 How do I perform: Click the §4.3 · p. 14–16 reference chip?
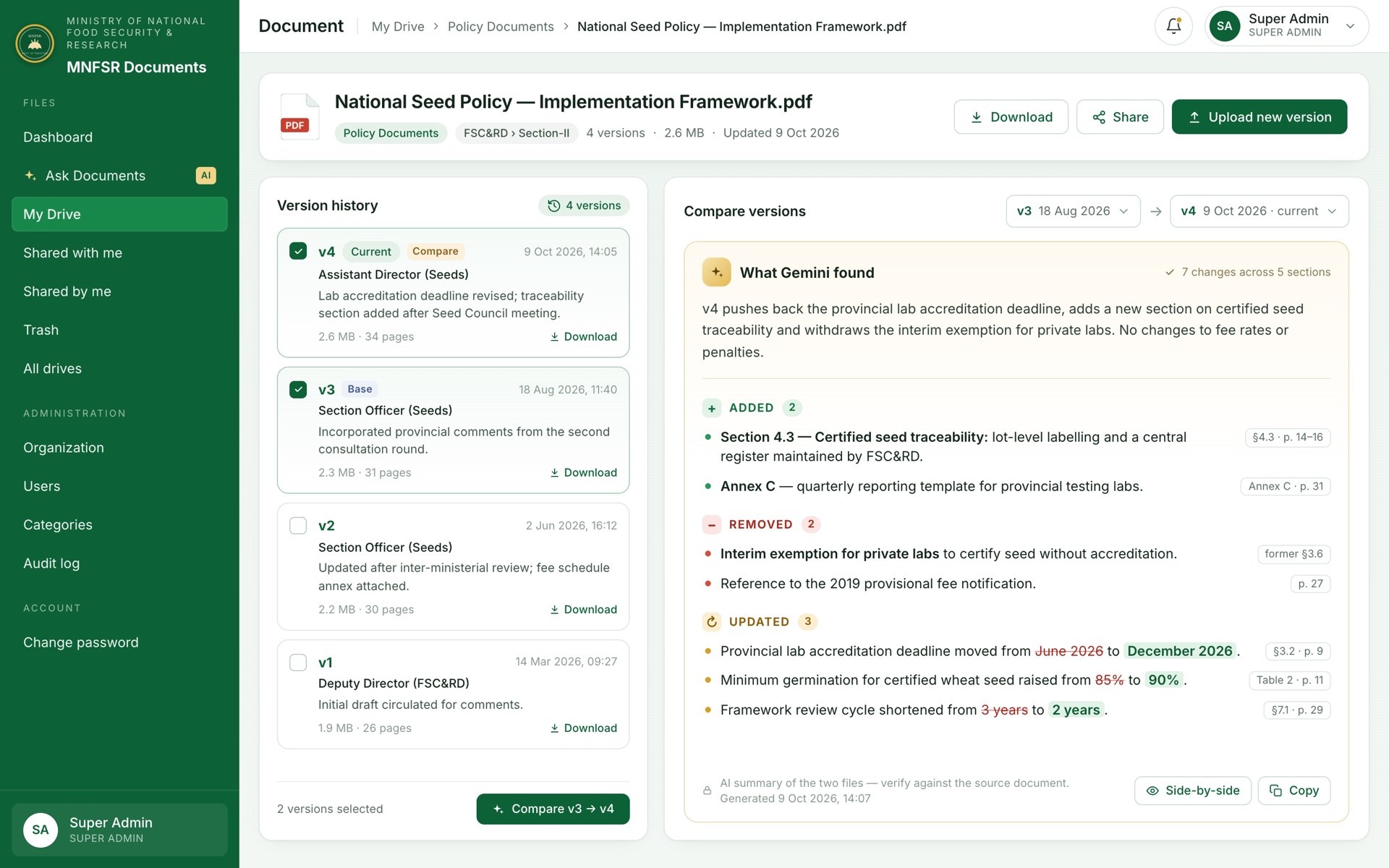pos(1287,438)
